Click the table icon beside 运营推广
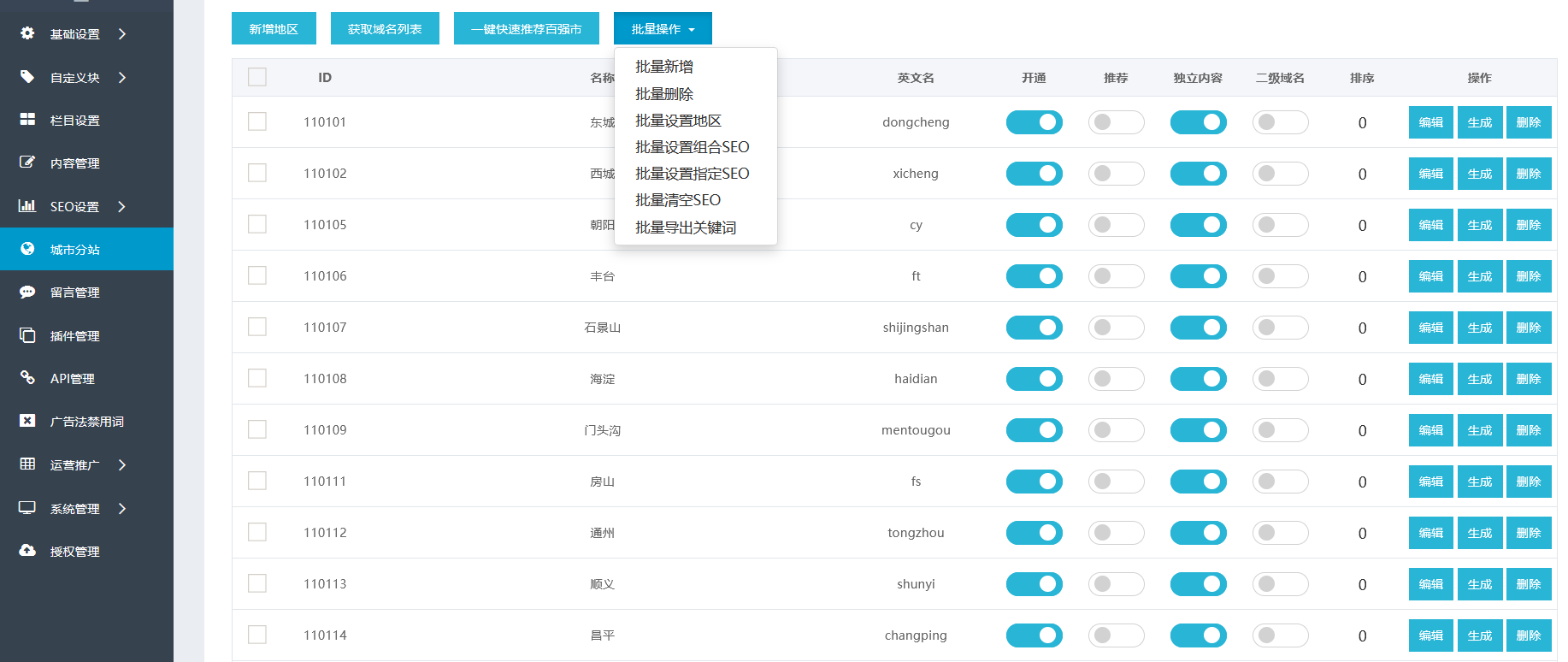The image size is (1568, 662). tap(27, 464)
